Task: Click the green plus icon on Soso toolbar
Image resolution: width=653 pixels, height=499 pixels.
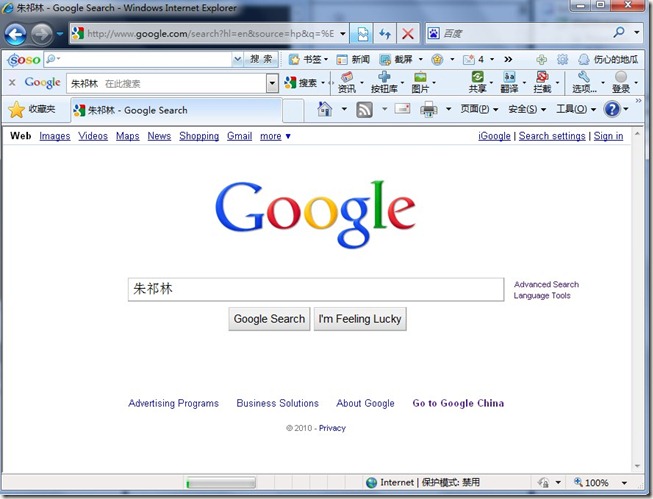Action: click(541, 60)
